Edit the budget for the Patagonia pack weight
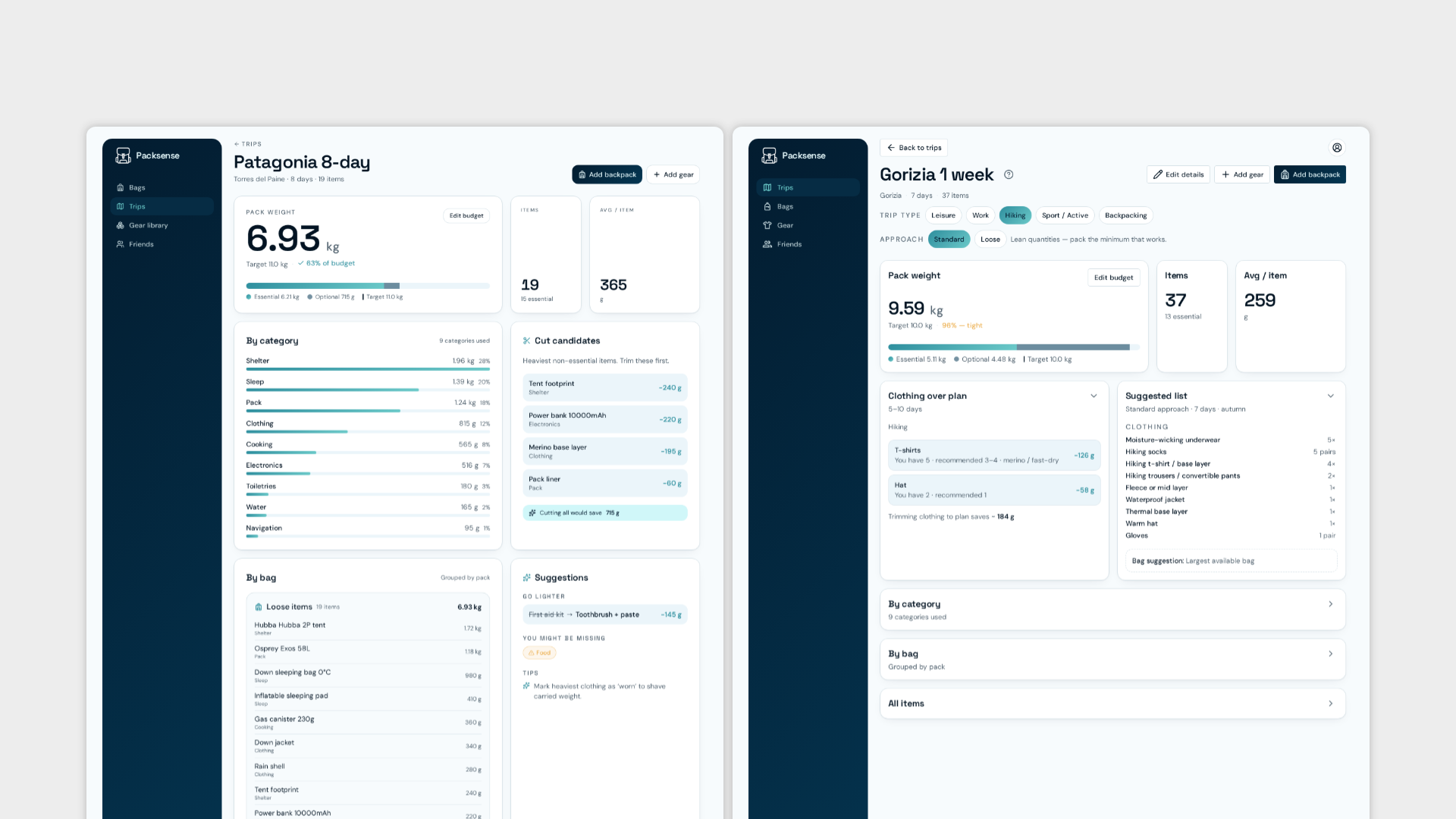The width and height of the screenshot is (1456, 819). (466, 216)
